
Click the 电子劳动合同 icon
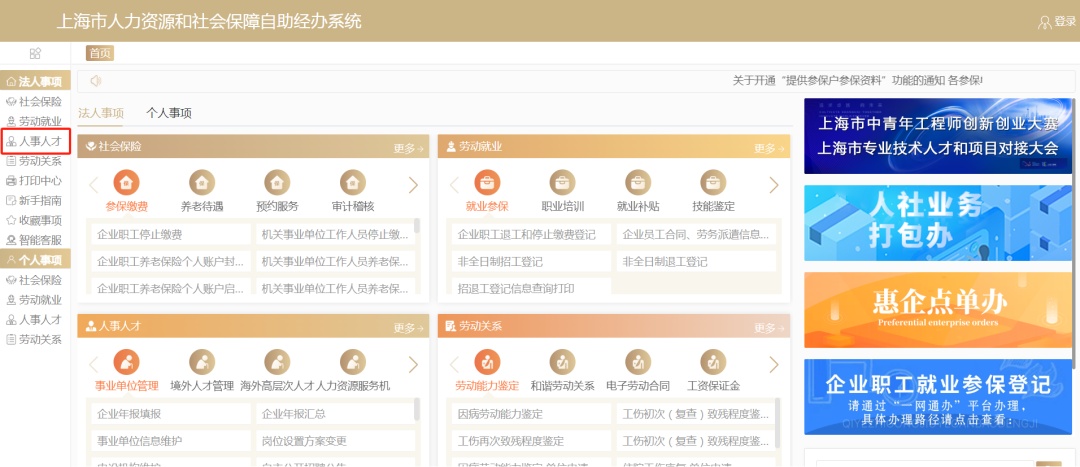(x=638, y=363)
